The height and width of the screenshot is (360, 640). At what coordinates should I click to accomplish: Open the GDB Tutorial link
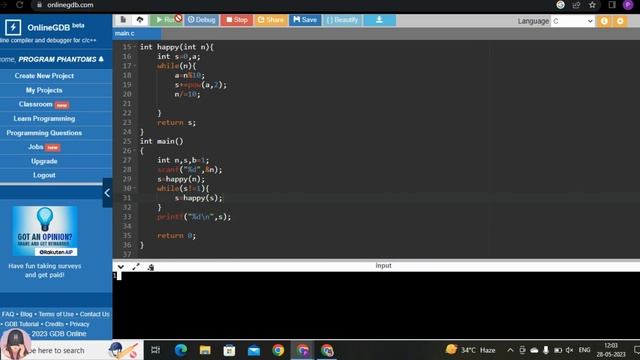pos(22,324)
